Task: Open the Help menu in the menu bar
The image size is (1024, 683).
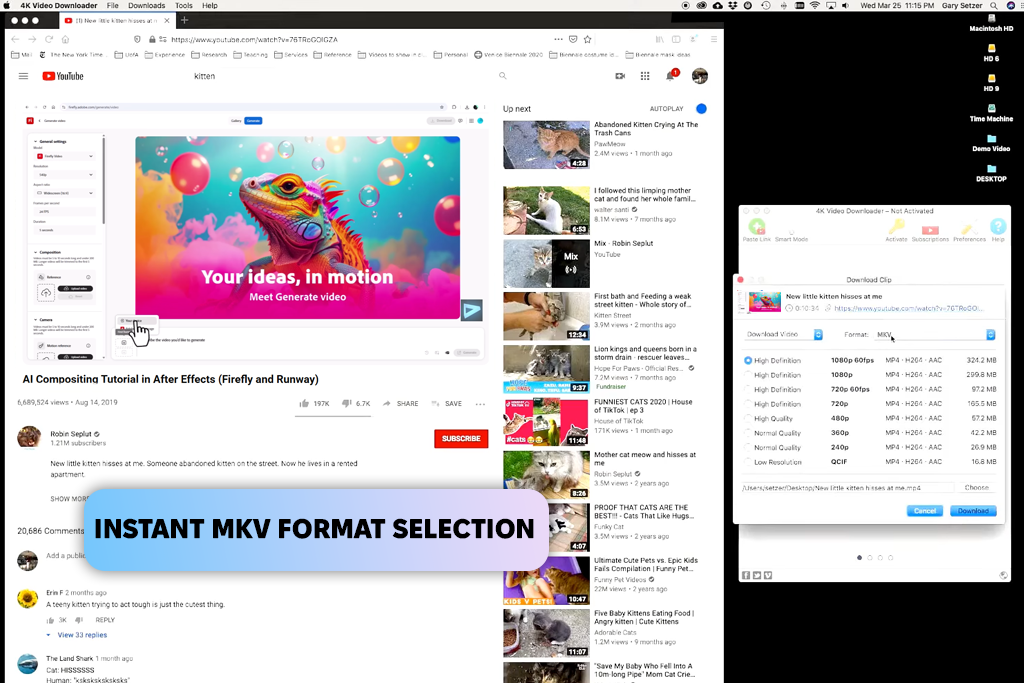Action: tap(210, 5)
